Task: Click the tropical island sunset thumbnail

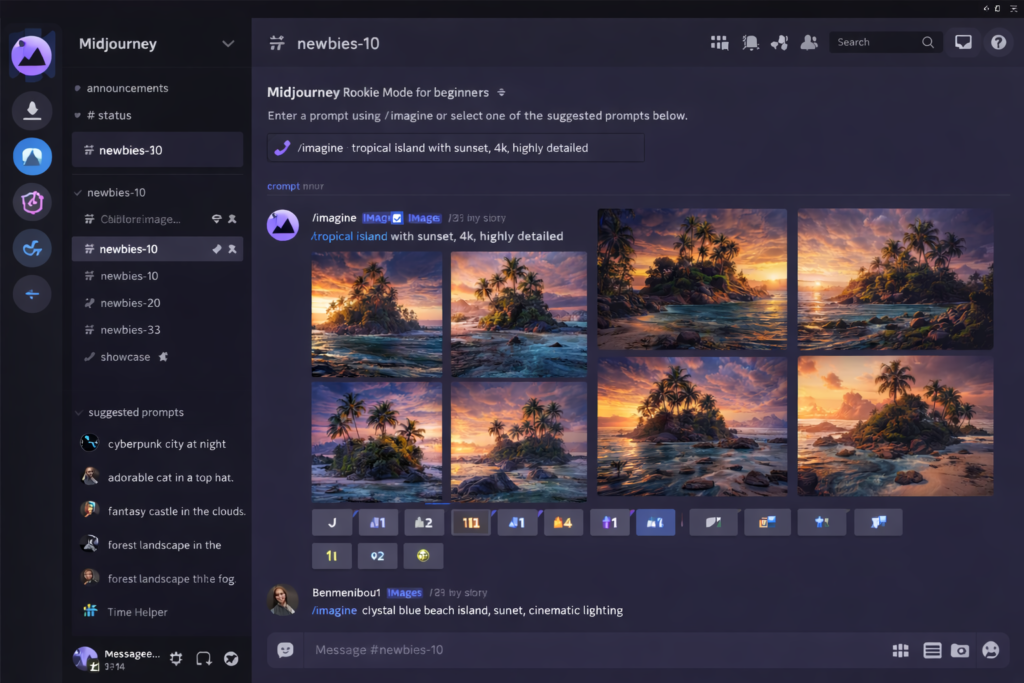Action: 376,315
